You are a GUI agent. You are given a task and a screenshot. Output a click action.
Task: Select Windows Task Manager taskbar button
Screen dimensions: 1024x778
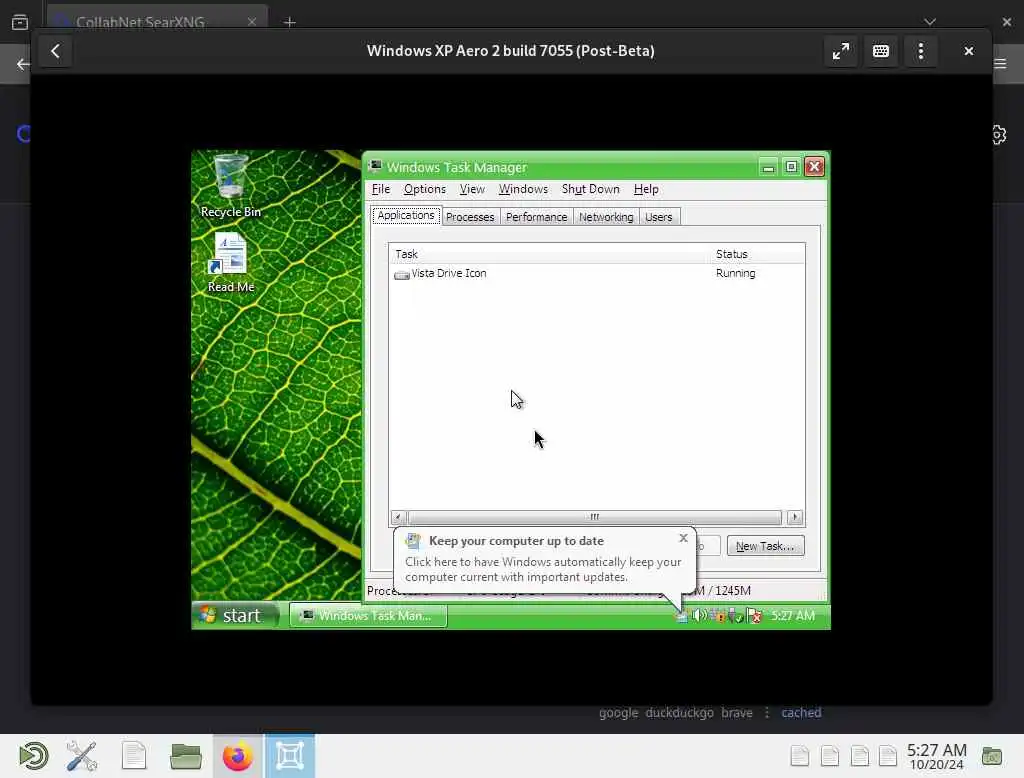tap(368, 615)
